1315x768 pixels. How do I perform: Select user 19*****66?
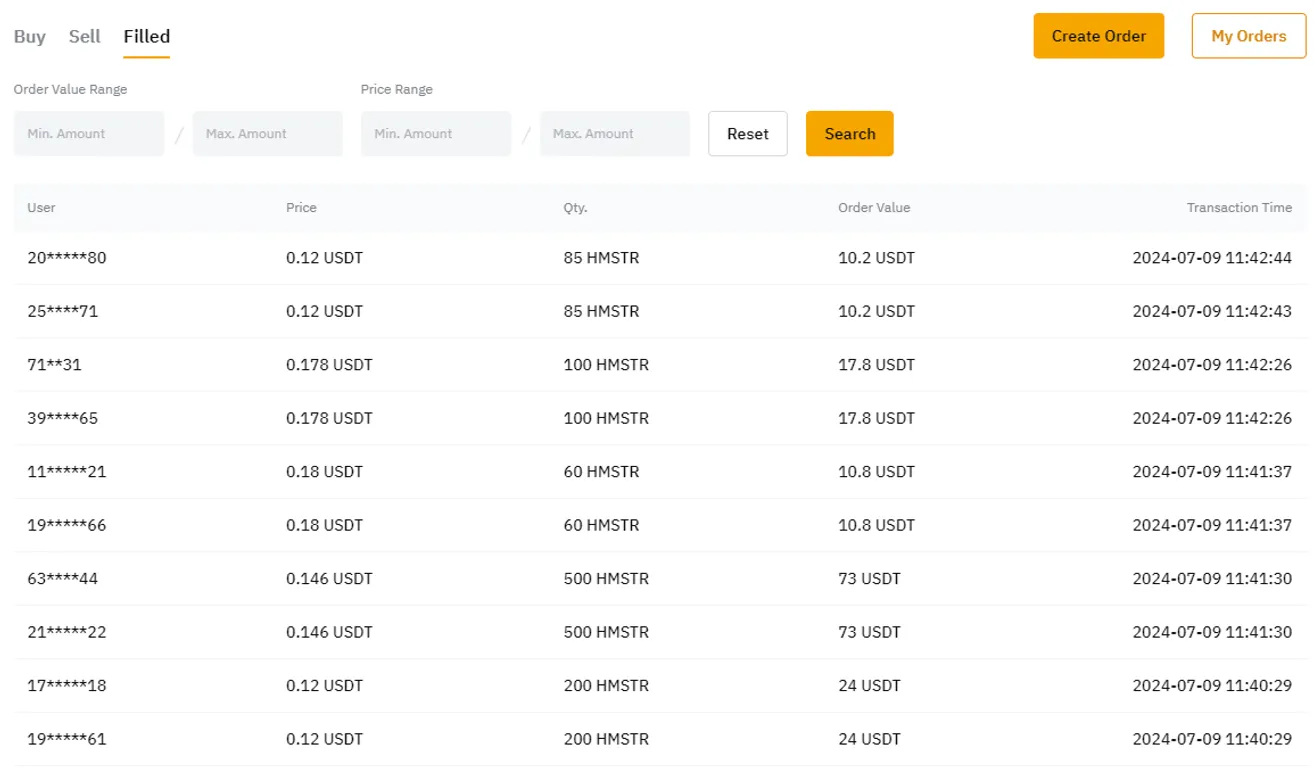coord(67,525)
